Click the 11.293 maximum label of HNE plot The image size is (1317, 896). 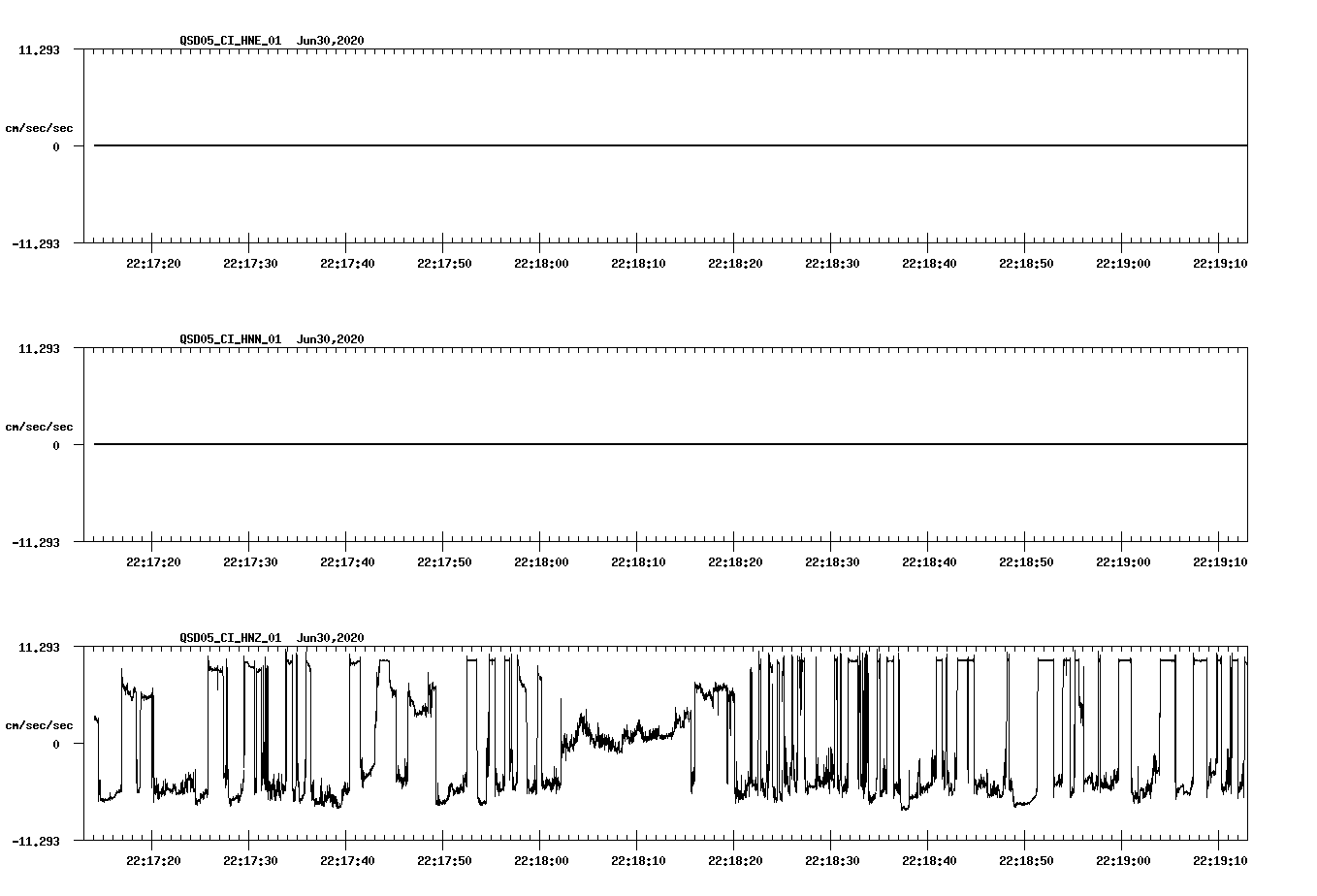click(39, 49)
